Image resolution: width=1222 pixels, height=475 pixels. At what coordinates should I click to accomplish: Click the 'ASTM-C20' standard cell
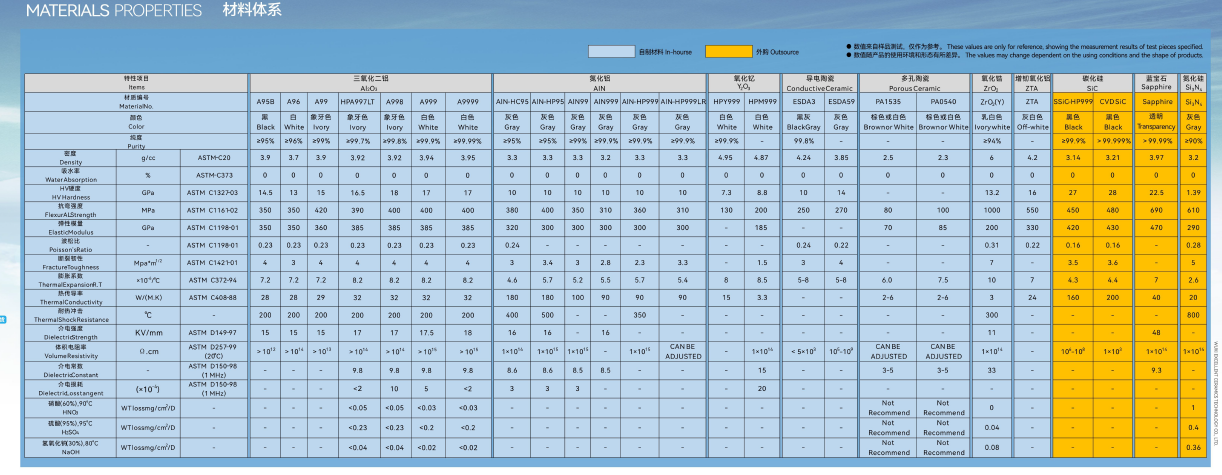[x=214, y=158]
